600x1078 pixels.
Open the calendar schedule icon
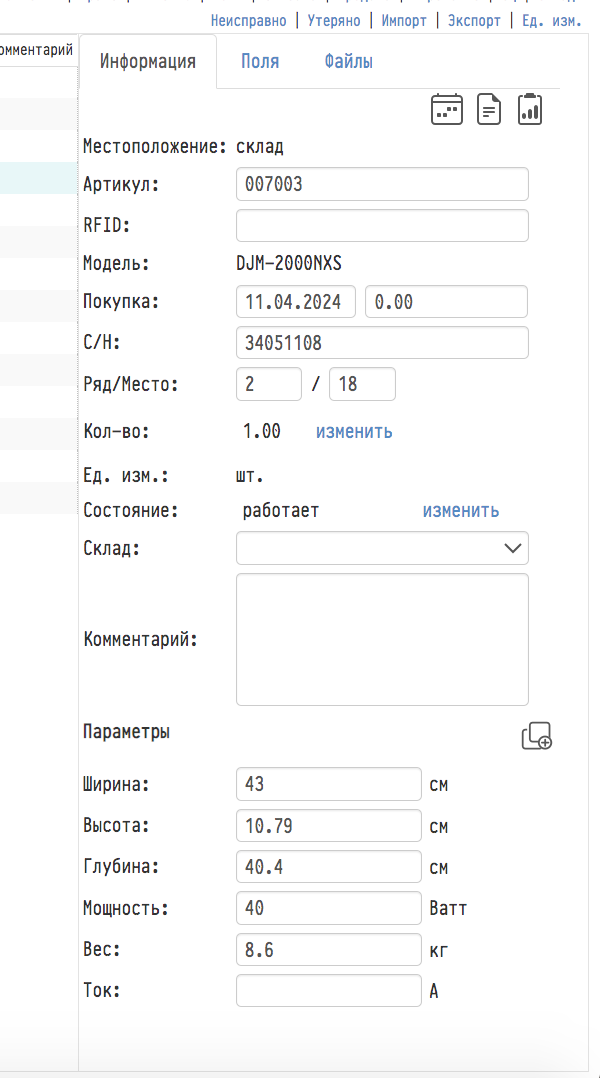447,109
